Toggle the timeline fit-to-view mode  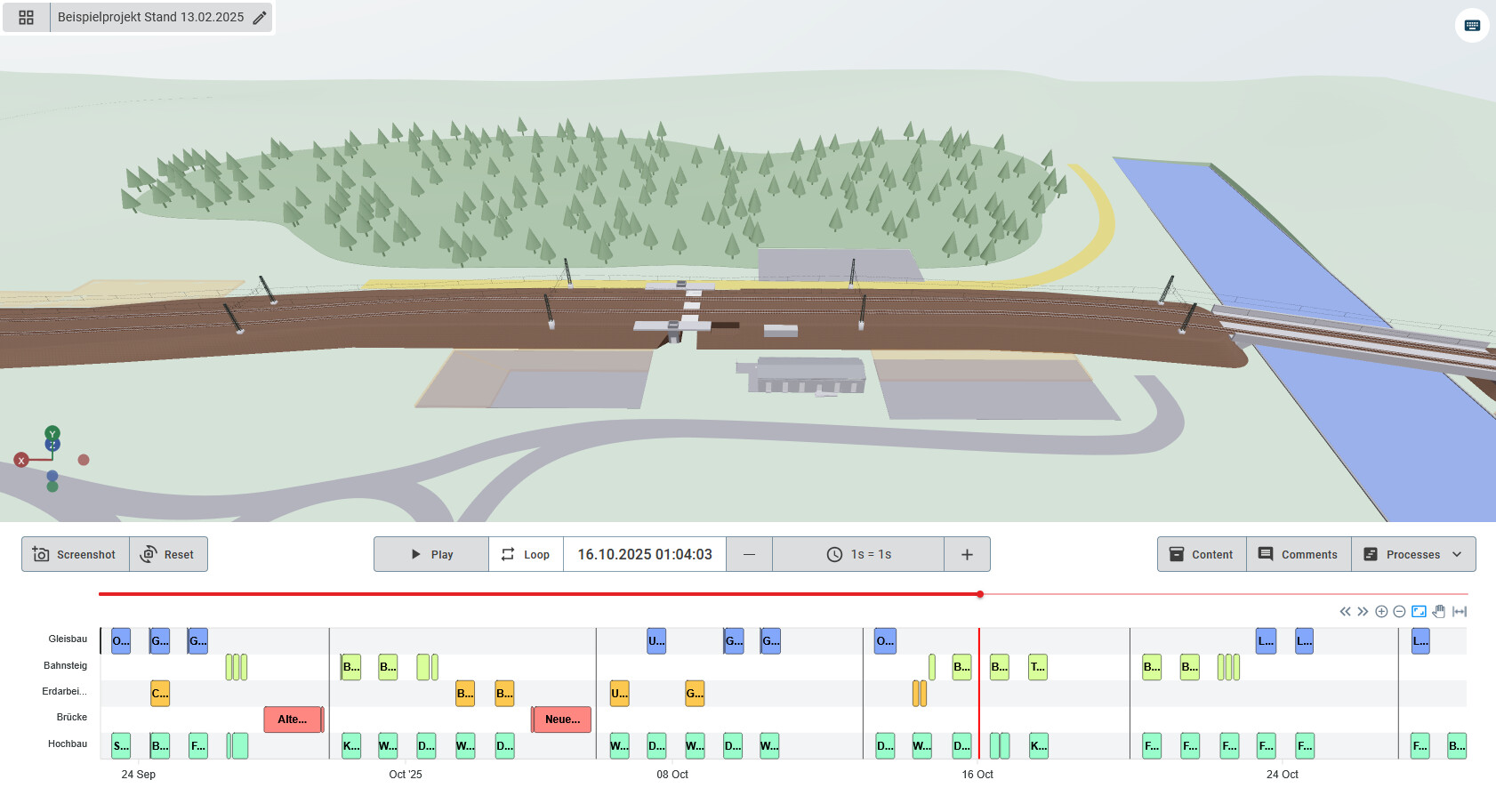pos(1419,612)
